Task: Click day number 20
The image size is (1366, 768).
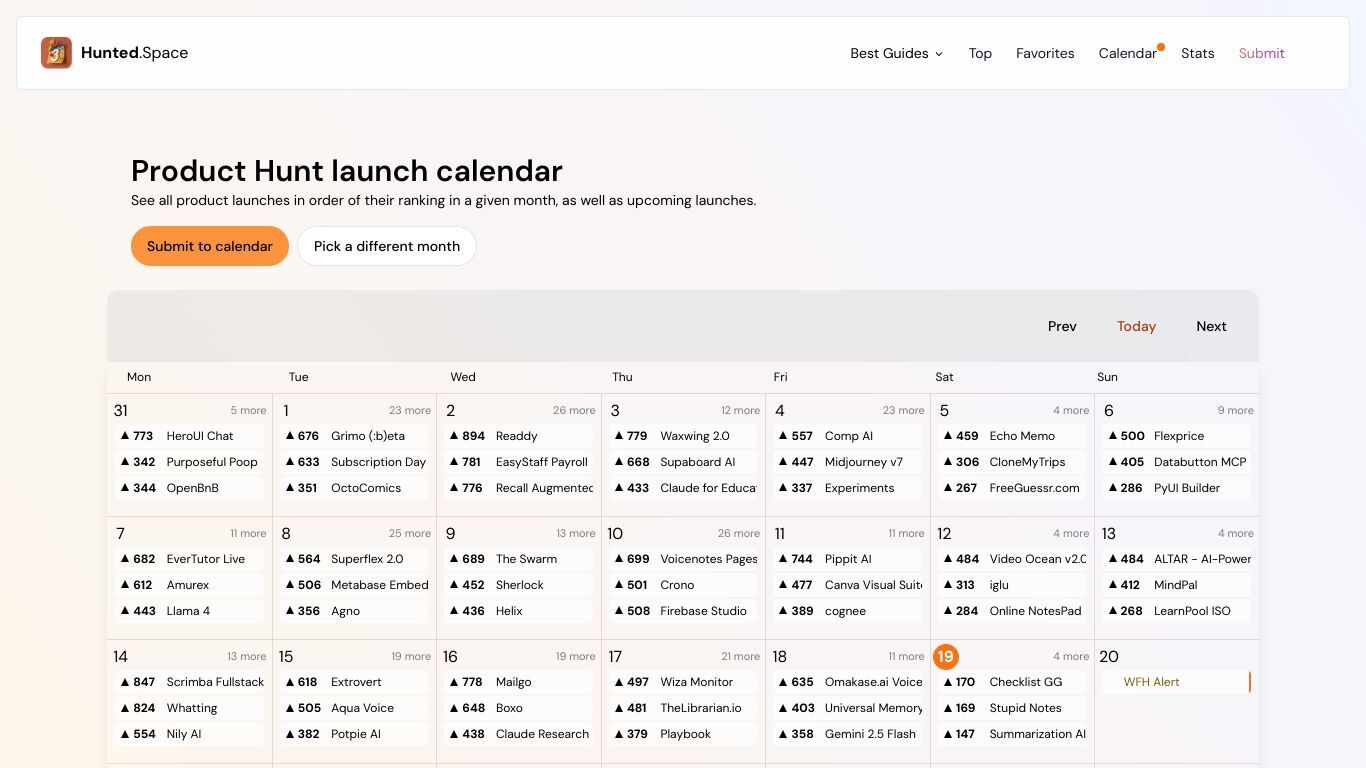Action: [x=1109, y=657]
